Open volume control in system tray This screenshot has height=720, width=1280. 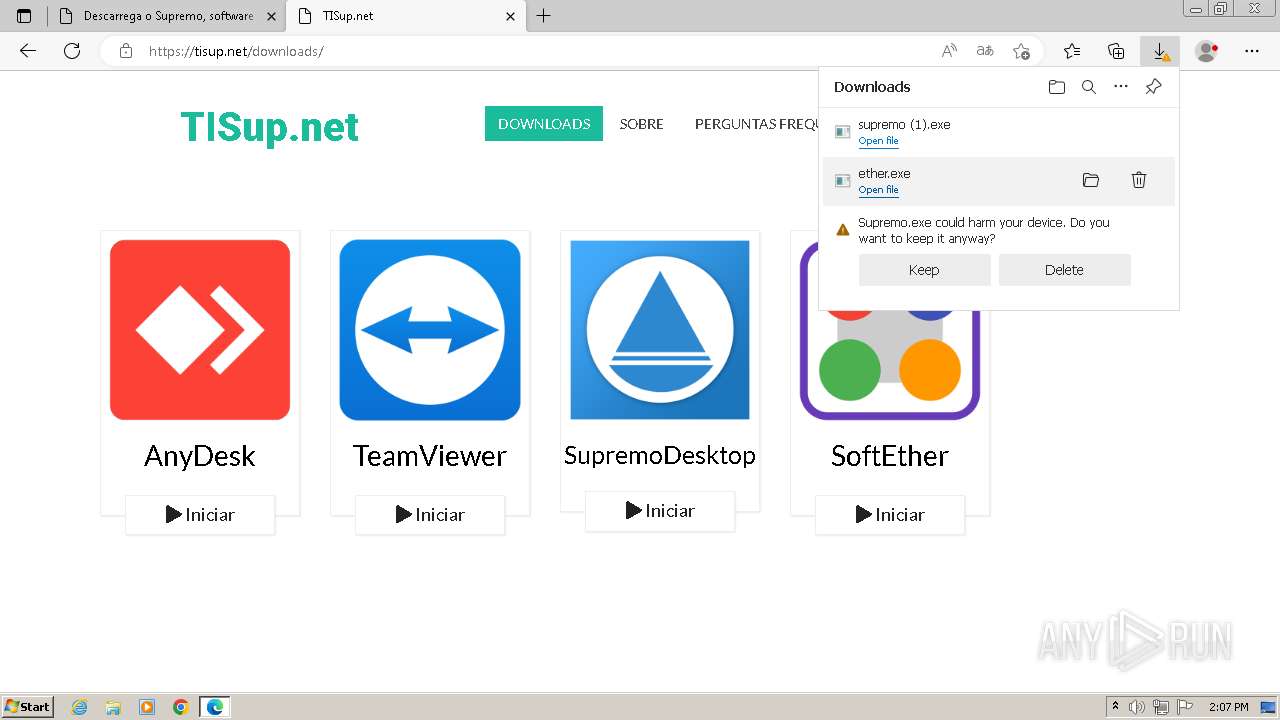[1137, 707]
